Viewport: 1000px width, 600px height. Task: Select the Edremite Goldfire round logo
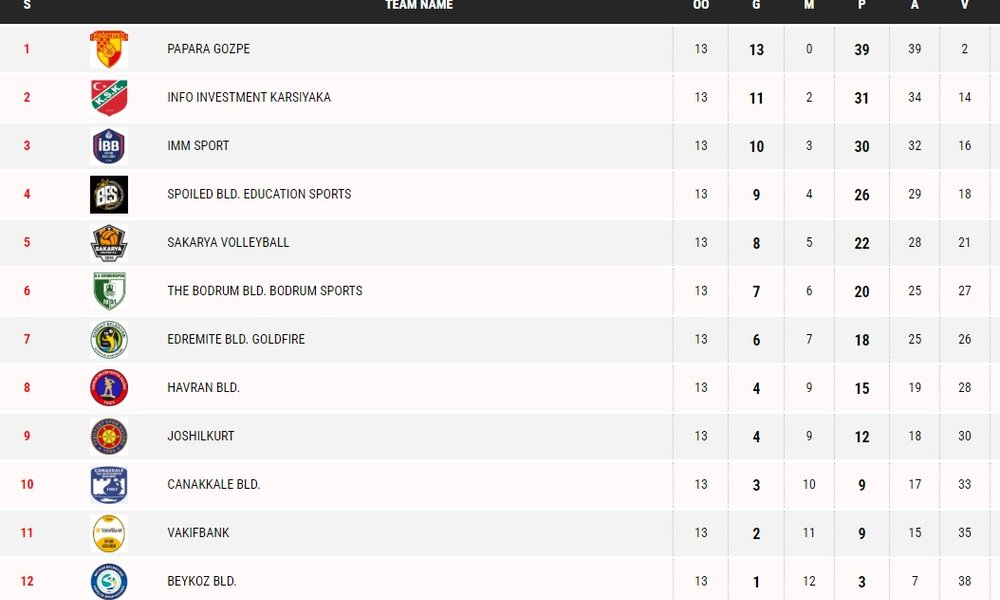109,340
